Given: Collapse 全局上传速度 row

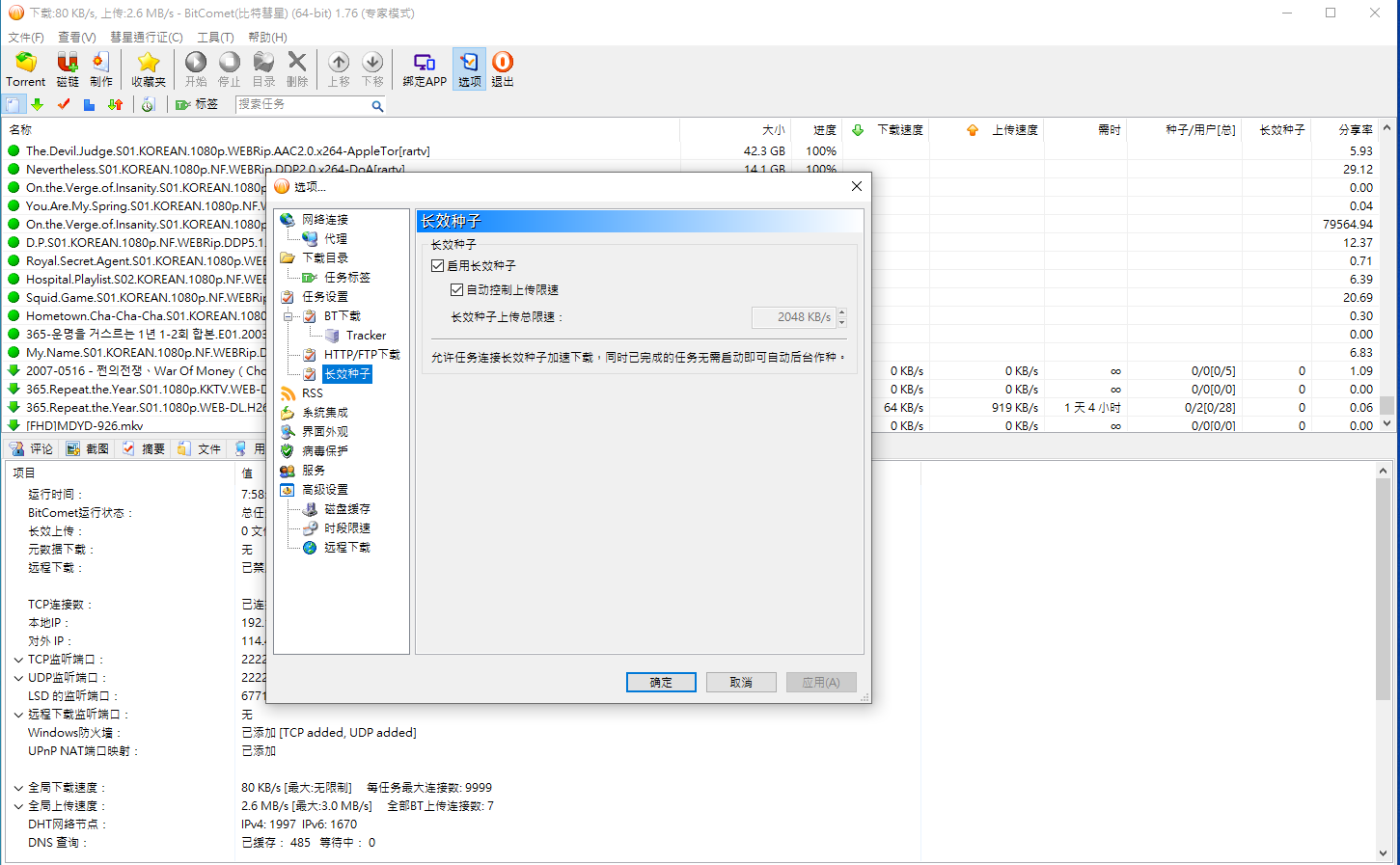Looking at the screenshot, I should [x=18, y=806].
